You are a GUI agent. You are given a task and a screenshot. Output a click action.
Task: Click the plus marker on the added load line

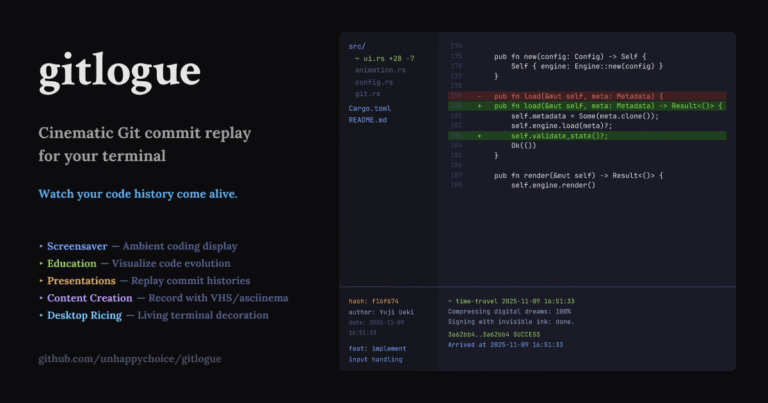pyautogui.click(x=479, y=105)
